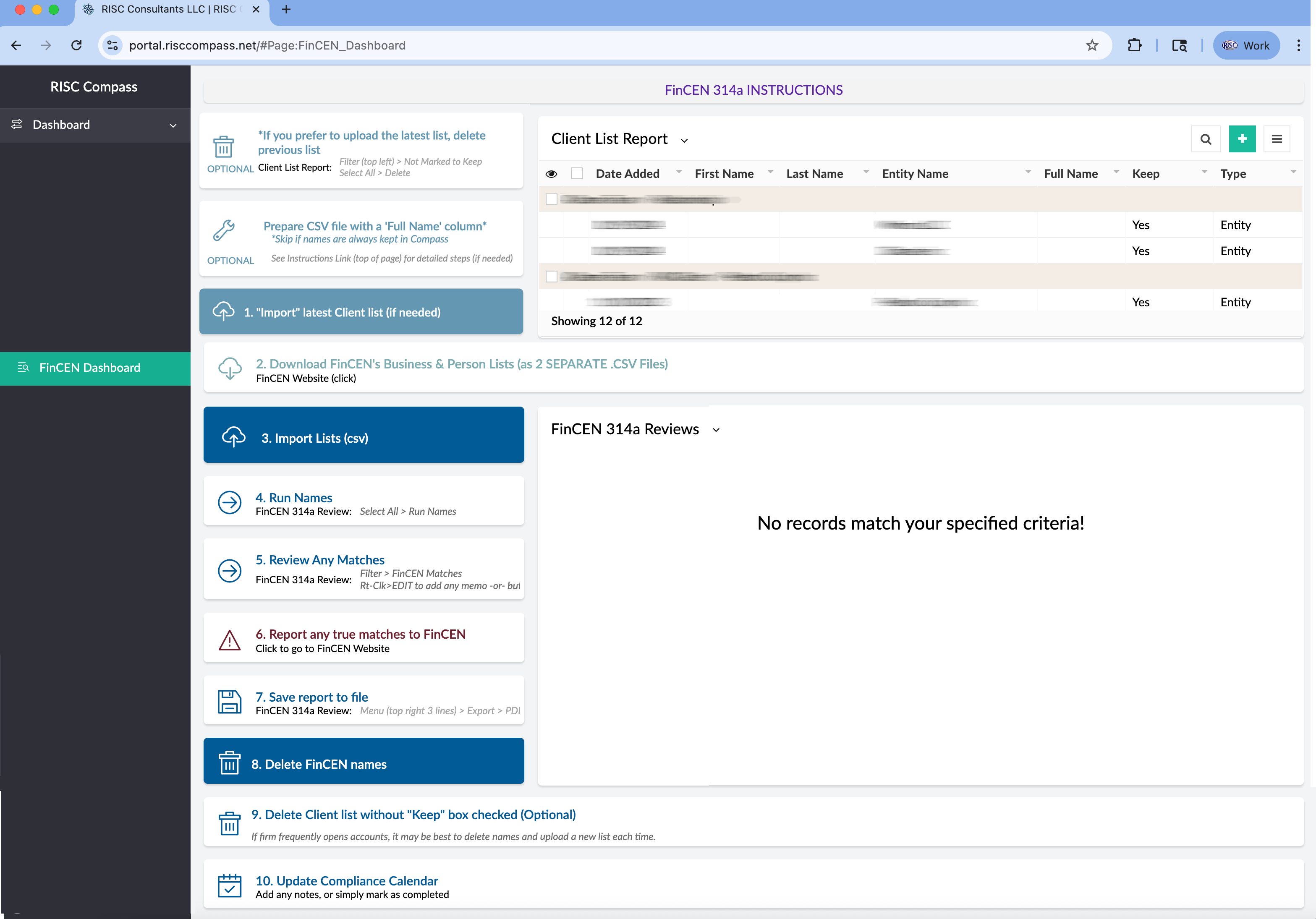
Task: Expand the Client List Report title dropdown
Action: (684, 141)
